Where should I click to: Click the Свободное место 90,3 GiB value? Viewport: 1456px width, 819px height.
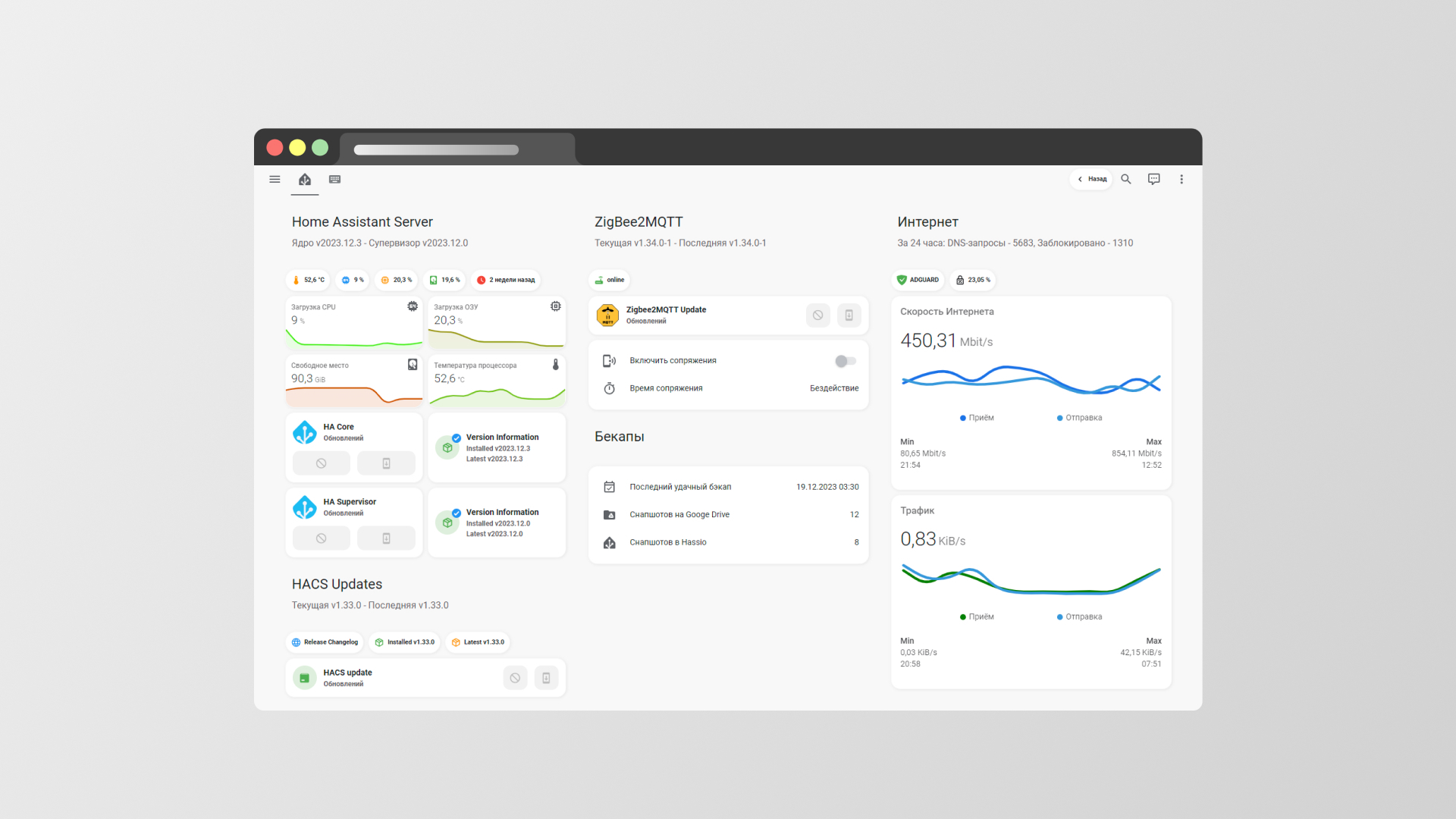(308, 378)
